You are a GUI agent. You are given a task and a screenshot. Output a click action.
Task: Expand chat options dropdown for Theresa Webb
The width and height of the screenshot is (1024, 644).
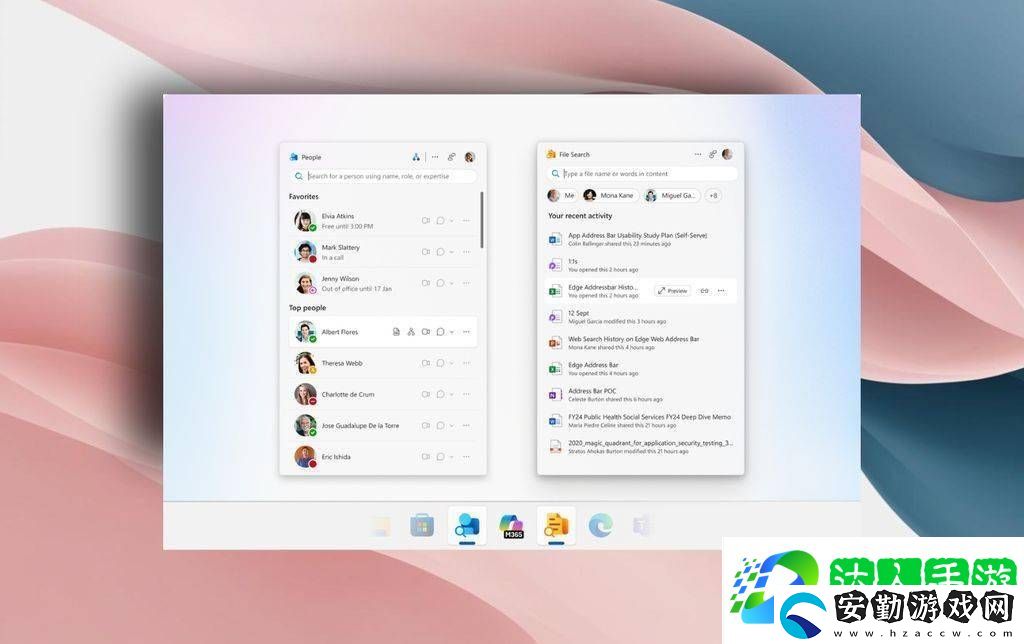pyautogui.click(x=451, y=363)
